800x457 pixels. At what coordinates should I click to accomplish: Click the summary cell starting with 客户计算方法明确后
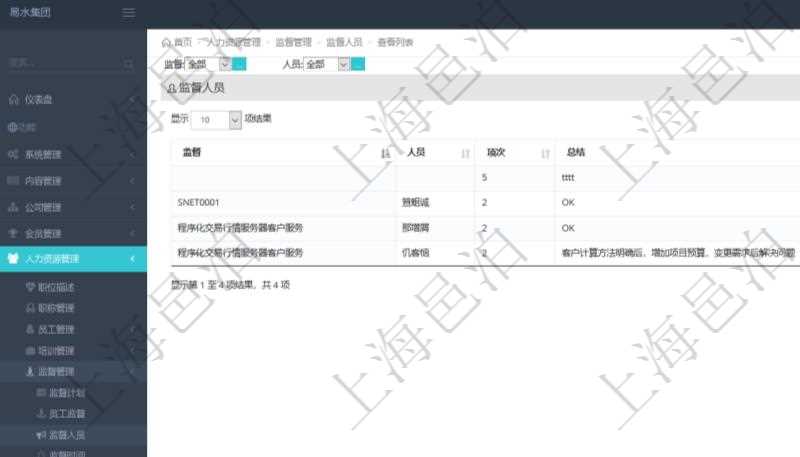(678, 253)
